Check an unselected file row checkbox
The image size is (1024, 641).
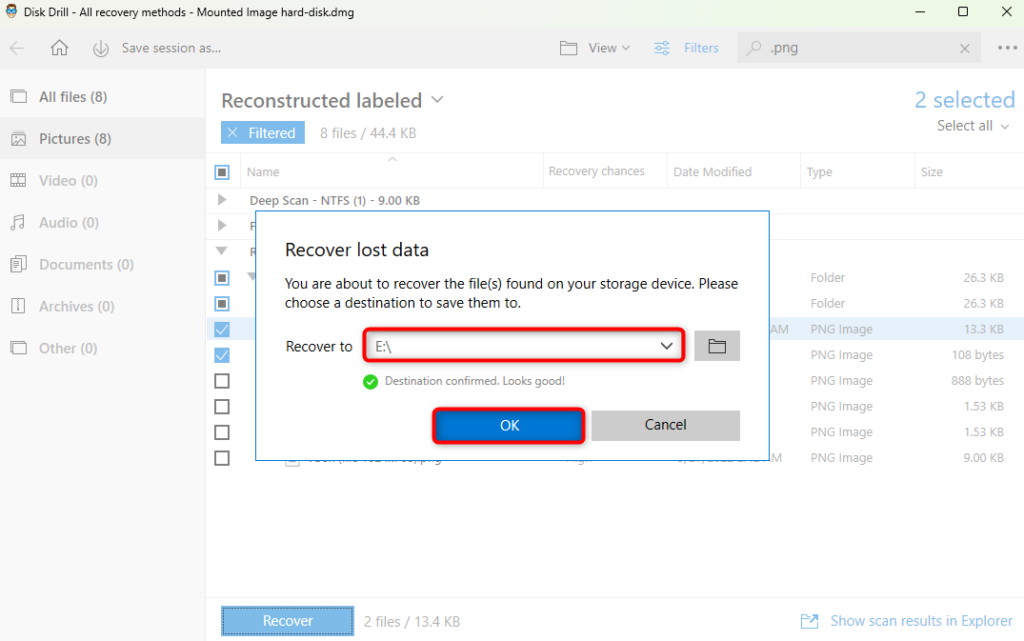(x=222, y=381)
